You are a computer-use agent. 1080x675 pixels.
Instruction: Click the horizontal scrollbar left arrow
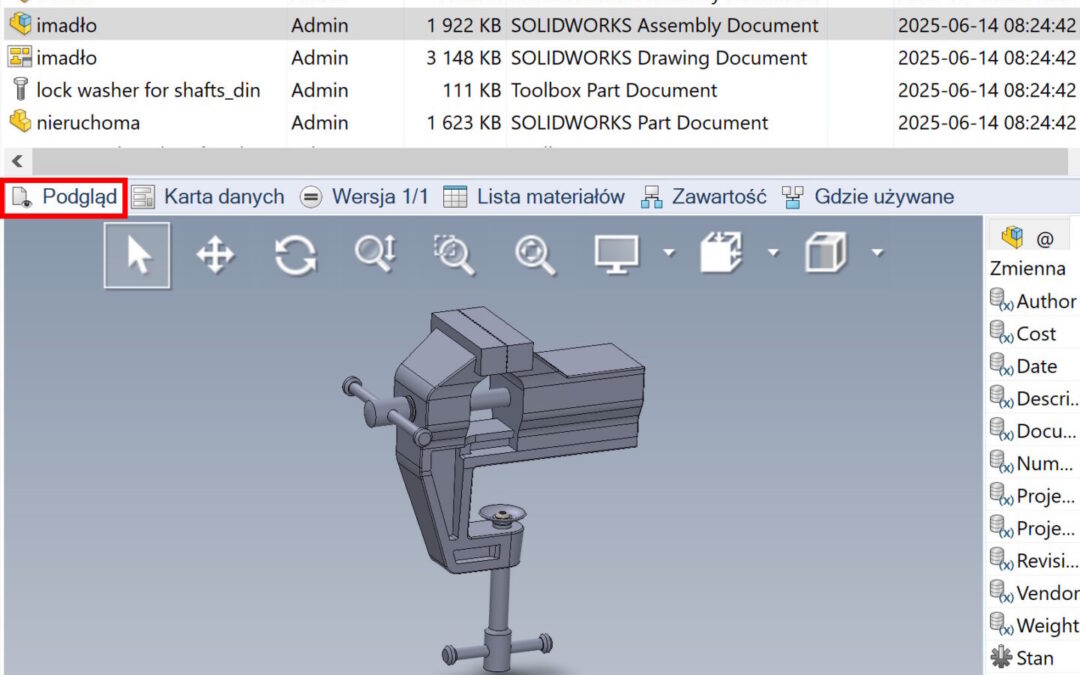pos(17,160)
